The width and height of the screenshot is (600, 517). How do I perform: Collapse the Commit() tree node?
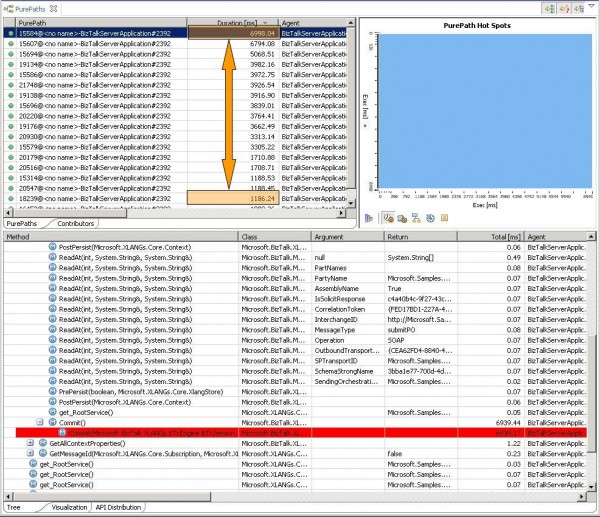(40, 422)
